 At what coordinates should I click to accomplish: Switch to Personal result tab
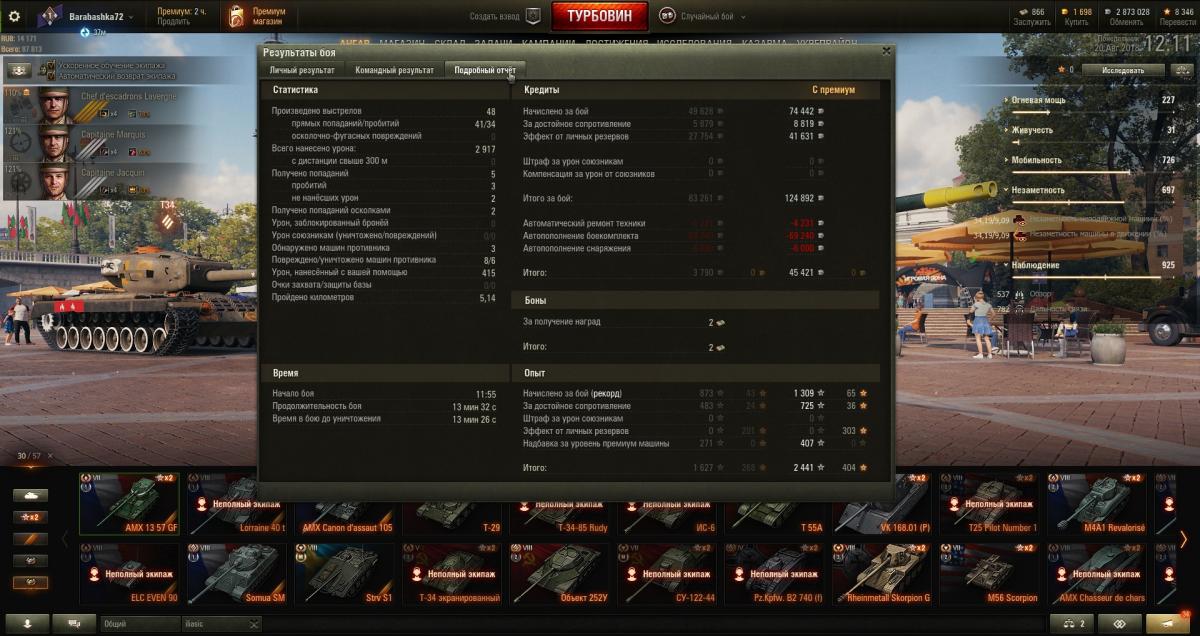click(x=302, y=70)
